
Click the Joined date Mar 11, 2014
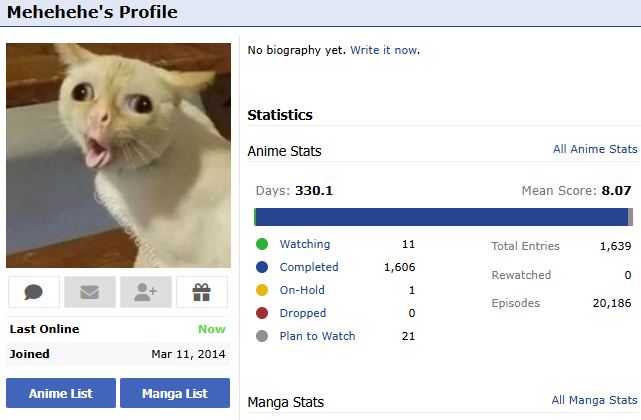click(188, 354)
